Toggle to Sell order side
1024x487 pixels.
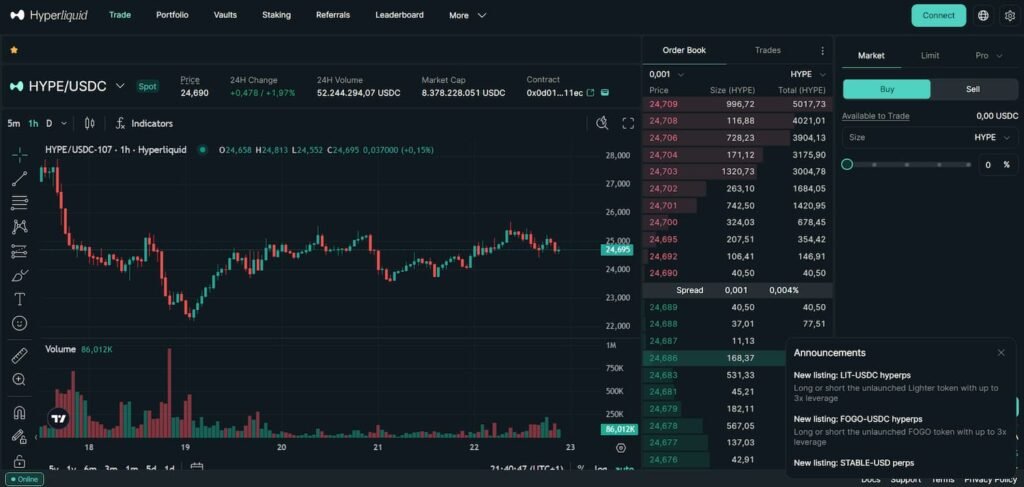tap(973, 89)
